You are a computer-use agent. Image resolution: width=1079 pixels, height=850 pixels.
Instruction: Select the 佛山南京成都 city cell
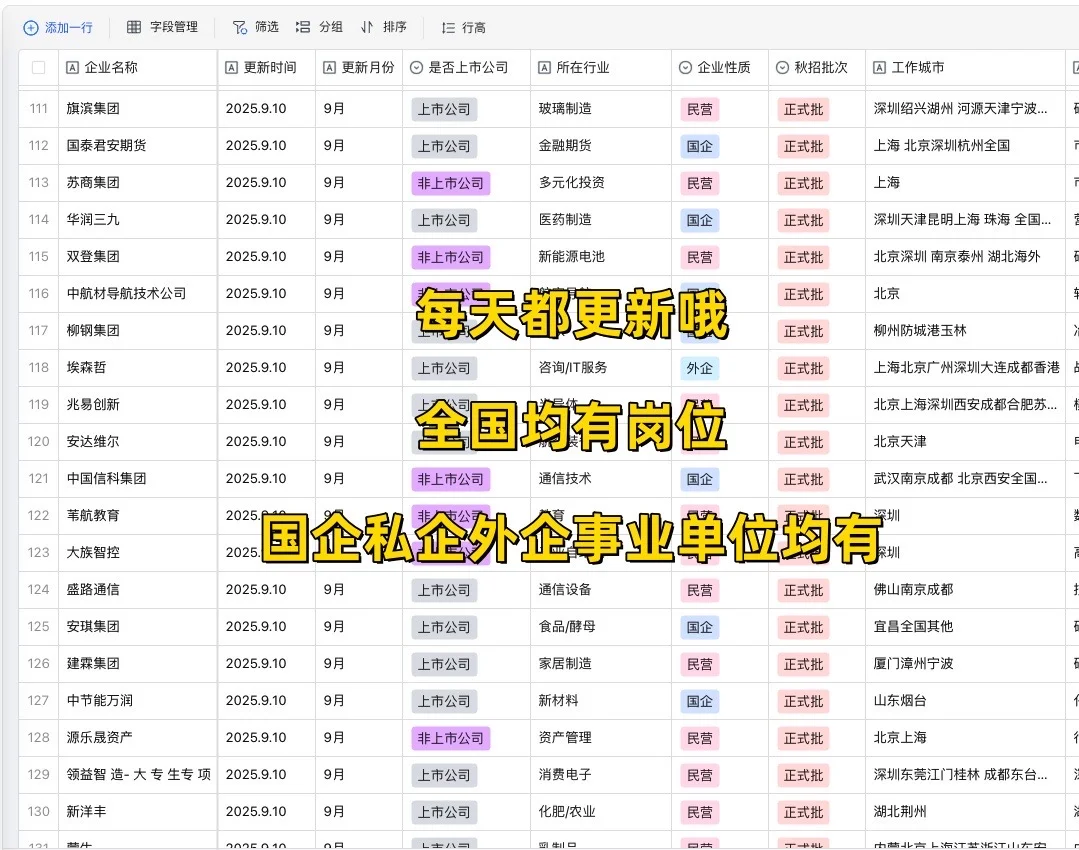(x=965, y=590)
